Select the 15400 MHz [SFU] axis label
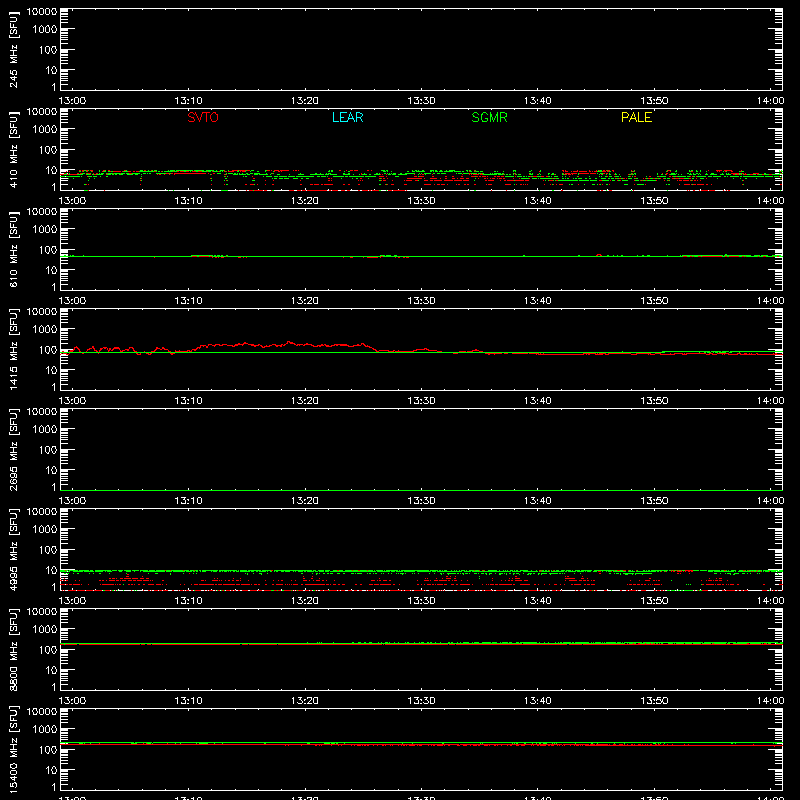800x800 pixels. pos(14,750)
